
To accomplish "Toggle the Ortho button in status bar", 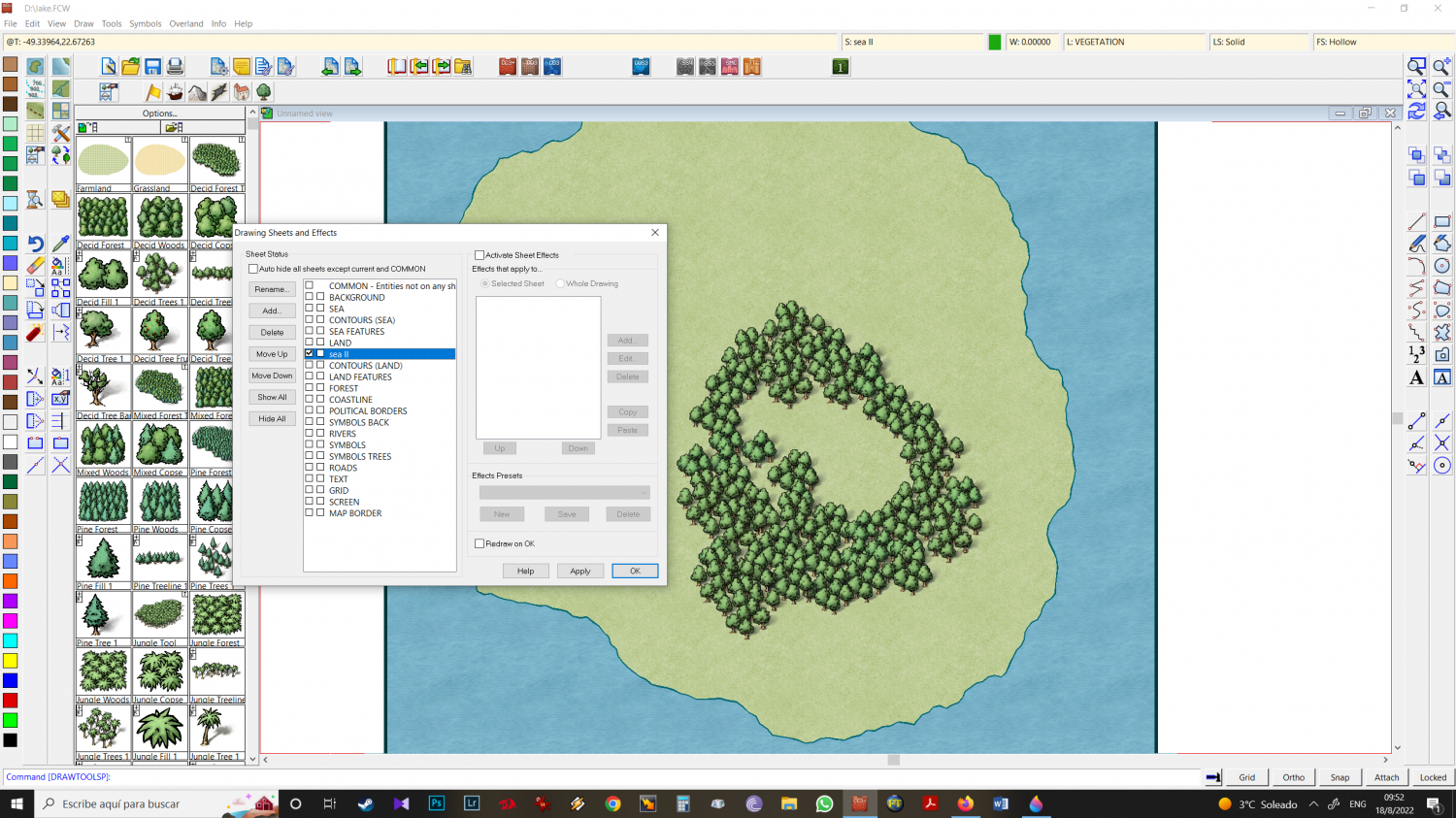I will (1293, 777).
